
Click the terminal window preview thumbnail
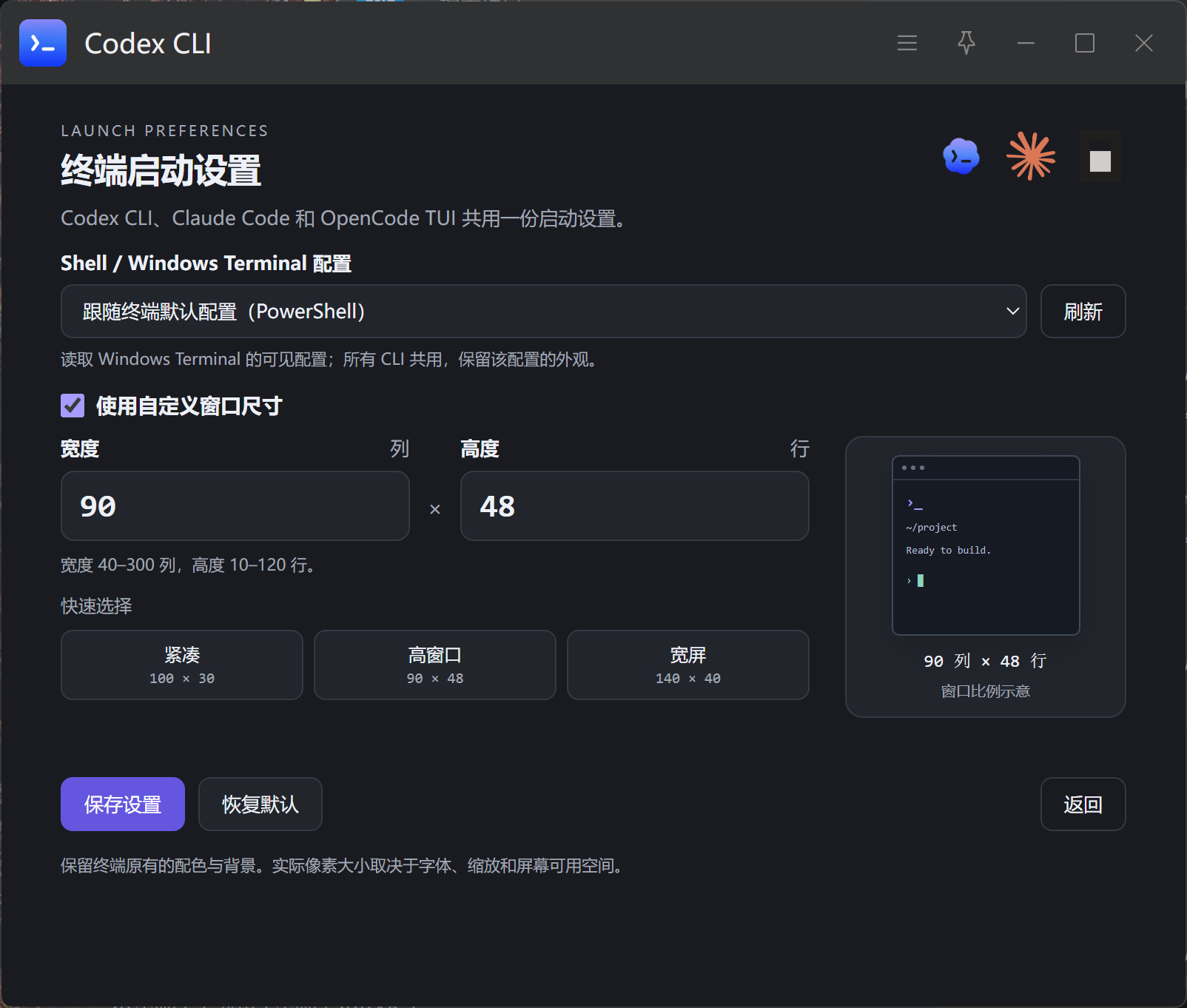pyautogui.click(x=986, y=545)
